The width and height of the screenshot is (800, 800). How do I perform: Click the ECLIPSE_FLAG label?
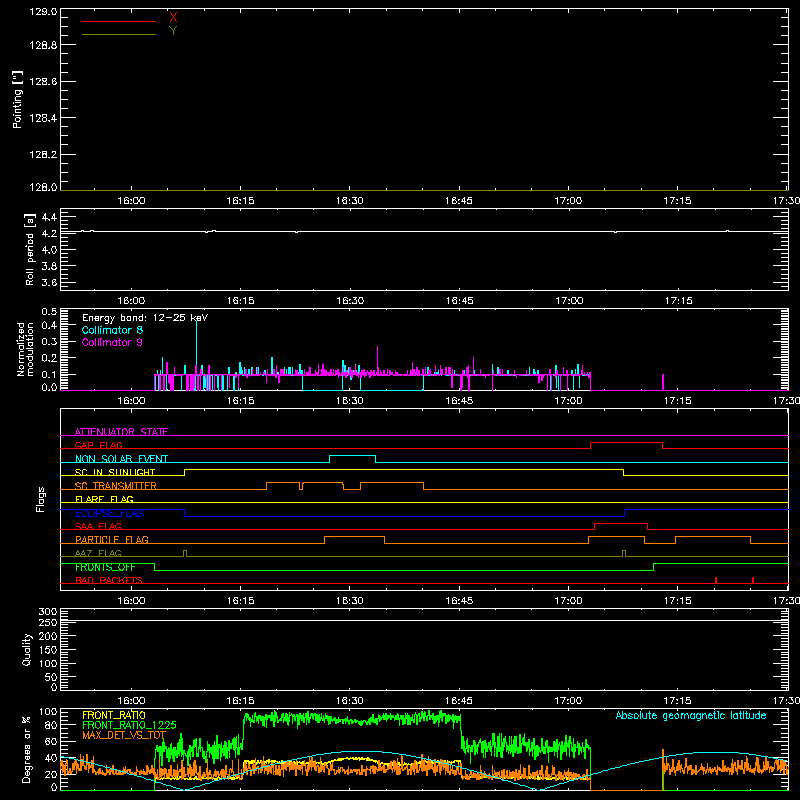(109, 513)
